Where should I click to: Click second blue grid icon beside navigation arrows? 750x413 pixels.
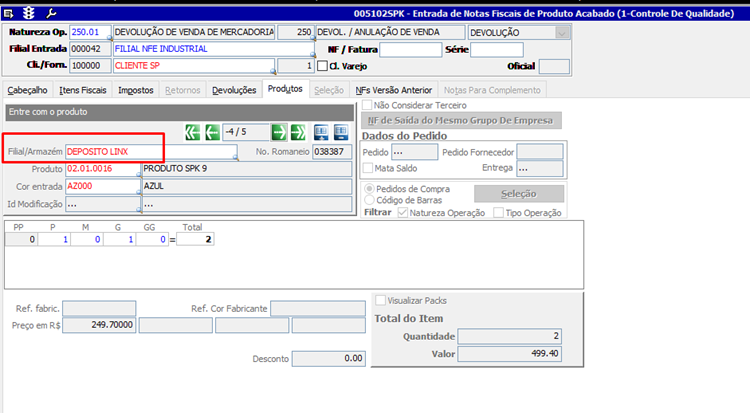click(341, 132)
